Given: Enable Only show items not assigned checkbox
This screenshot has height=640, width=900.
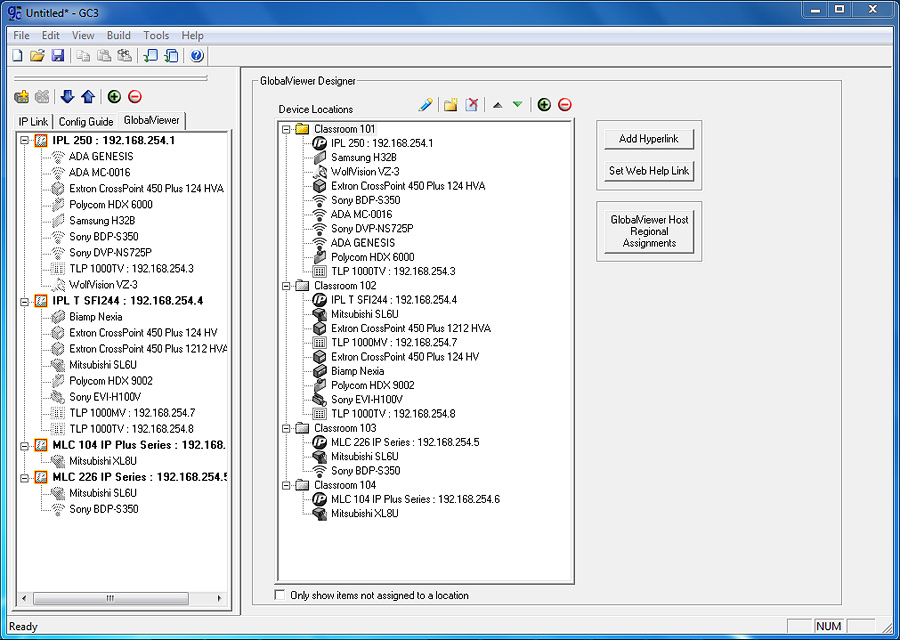Looking at the screenshot, I should pos(280,595).
